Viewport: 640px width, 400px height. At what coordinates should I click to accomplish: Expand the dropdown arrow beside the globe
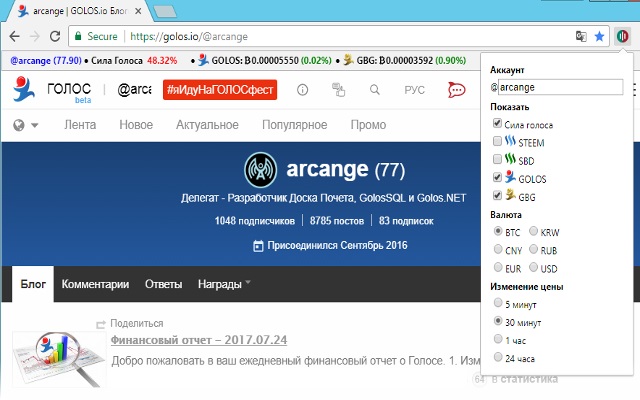pos(35,125)
